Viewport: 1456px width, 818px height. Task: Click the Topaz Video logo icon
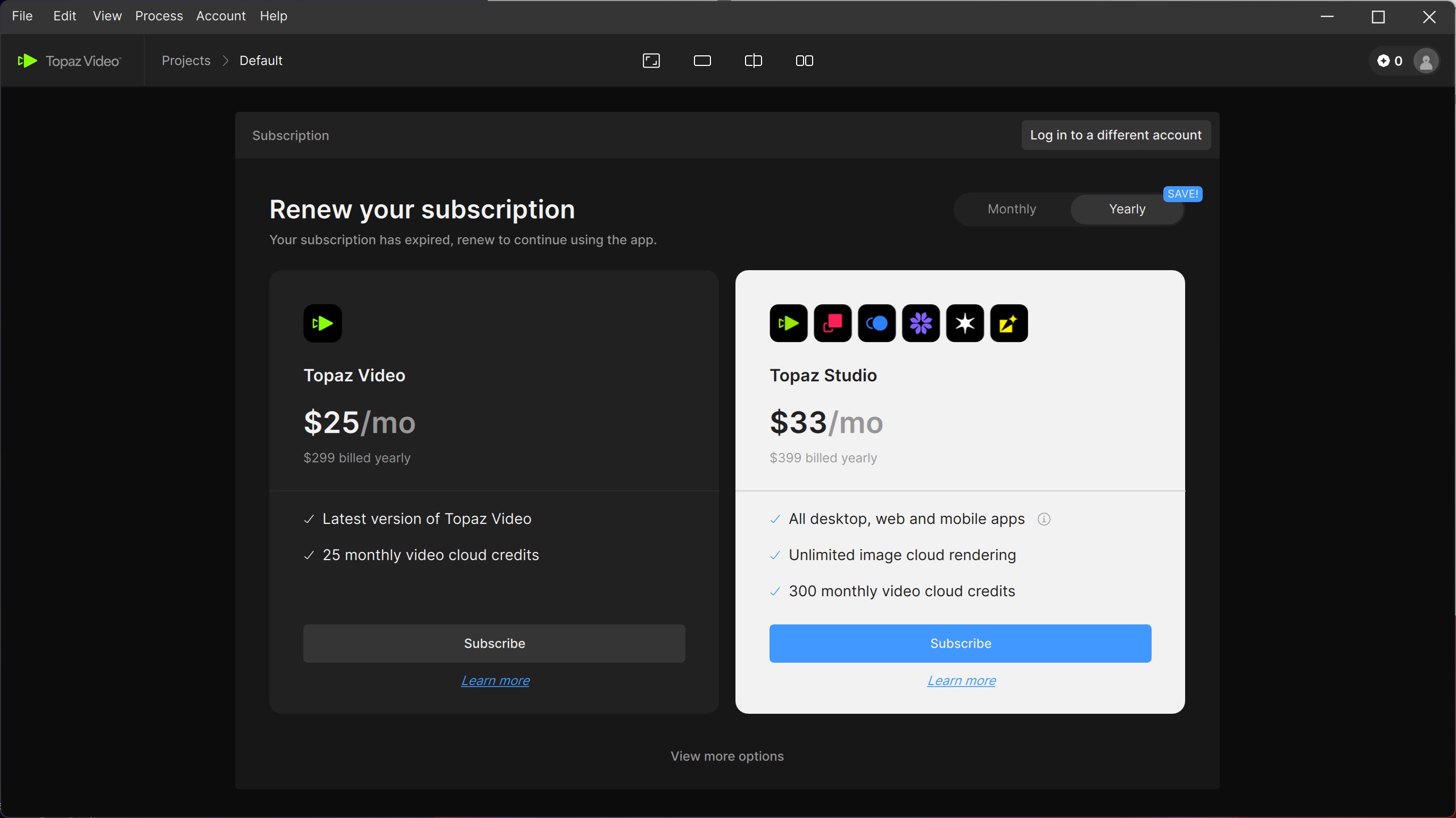coord(27,61)
